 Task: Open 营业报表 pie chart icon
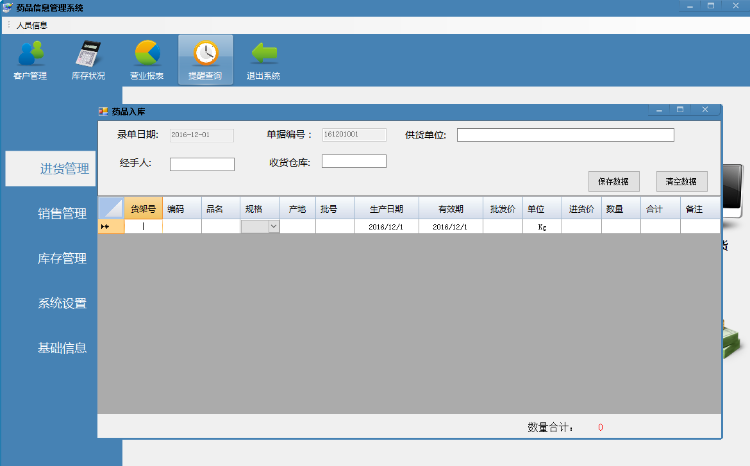pyautogui.click(x=147, y=60)
